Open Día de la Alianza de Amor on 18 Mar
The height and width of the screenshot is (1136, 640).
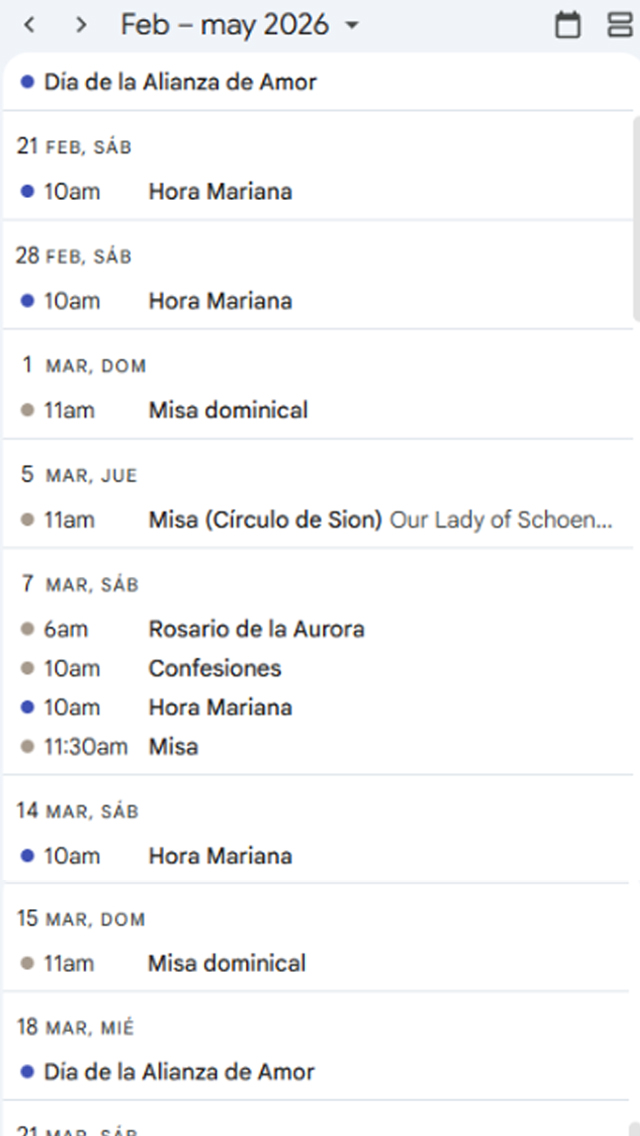tap(179, 1073)
